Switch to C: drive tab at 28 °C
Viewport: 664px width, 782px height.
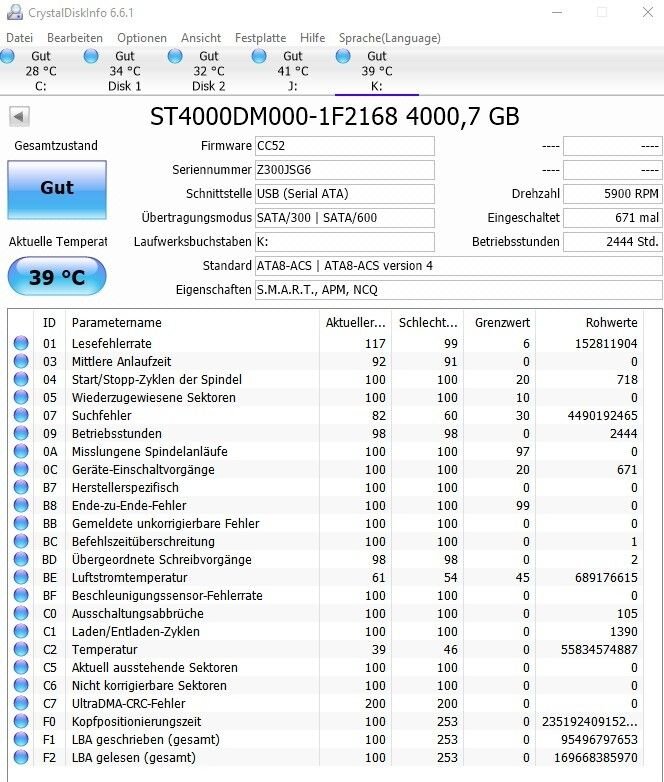41,71
